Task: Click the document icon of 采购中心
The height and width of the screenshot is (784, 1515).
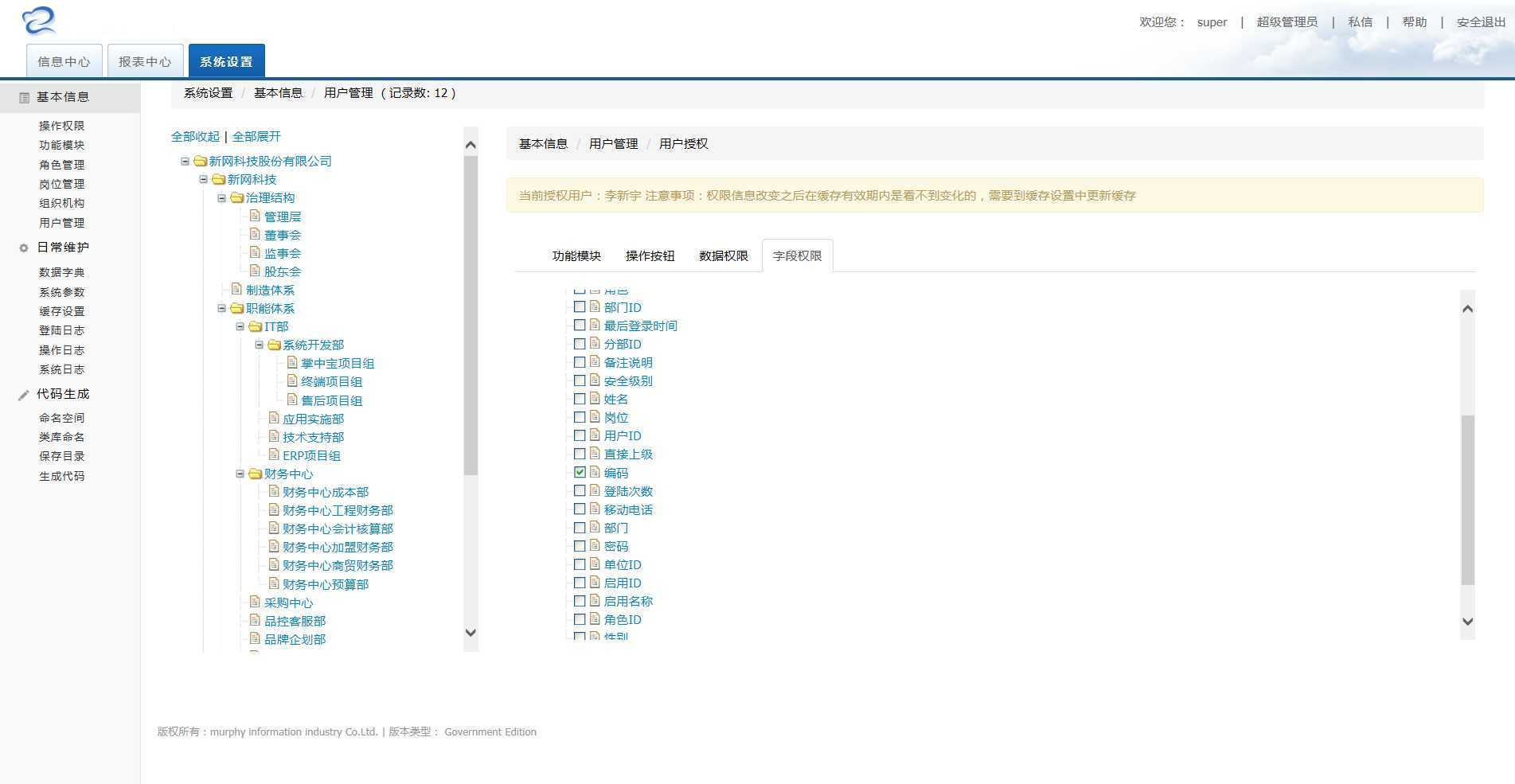Action: 255,602
